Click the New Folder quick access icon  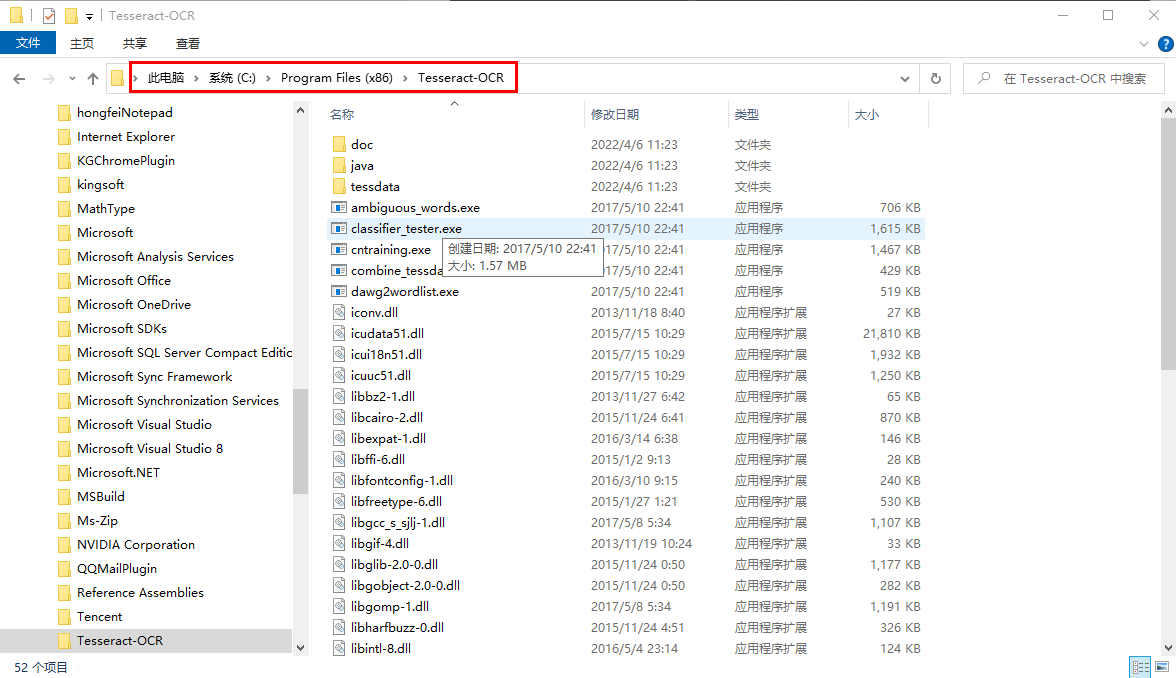pos(71,15)
